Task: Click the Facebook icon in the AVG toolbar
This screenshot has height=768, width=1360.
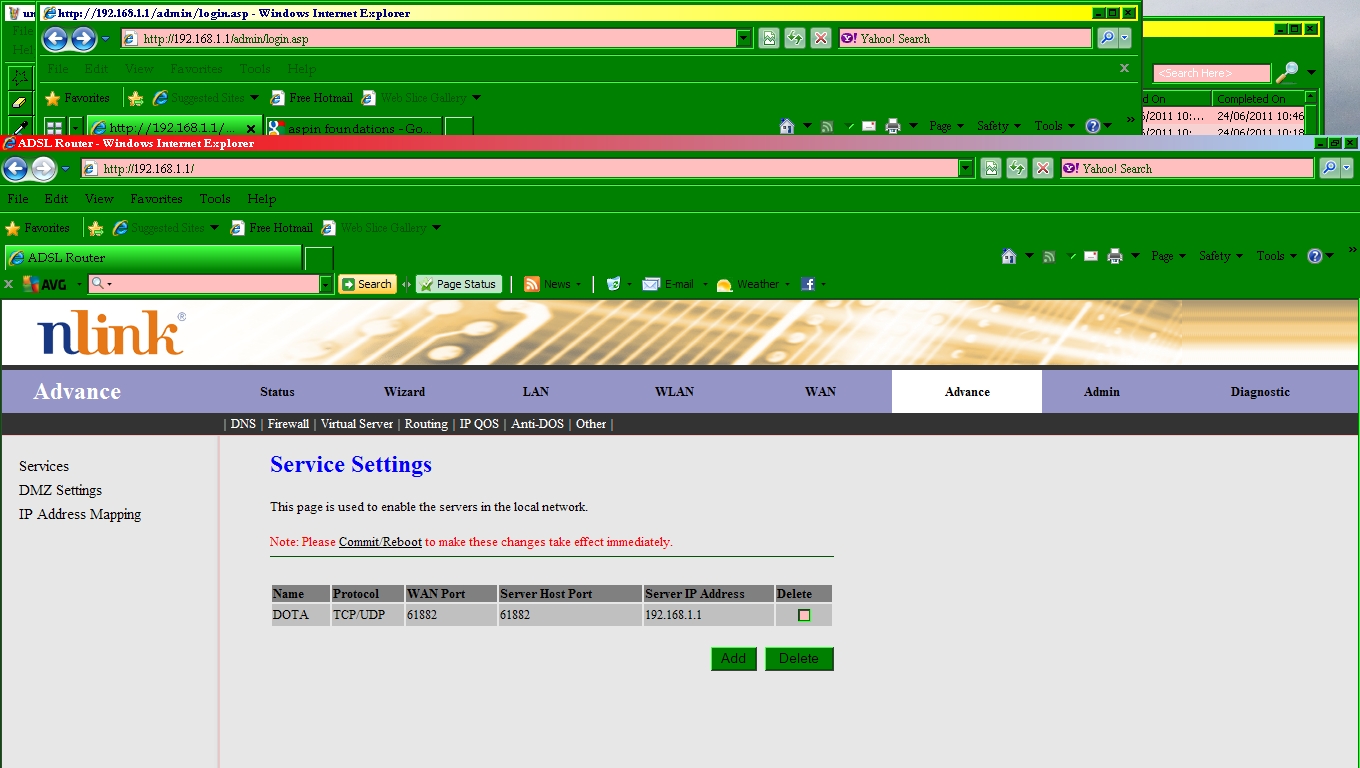Action: click(x=808, y=284)
